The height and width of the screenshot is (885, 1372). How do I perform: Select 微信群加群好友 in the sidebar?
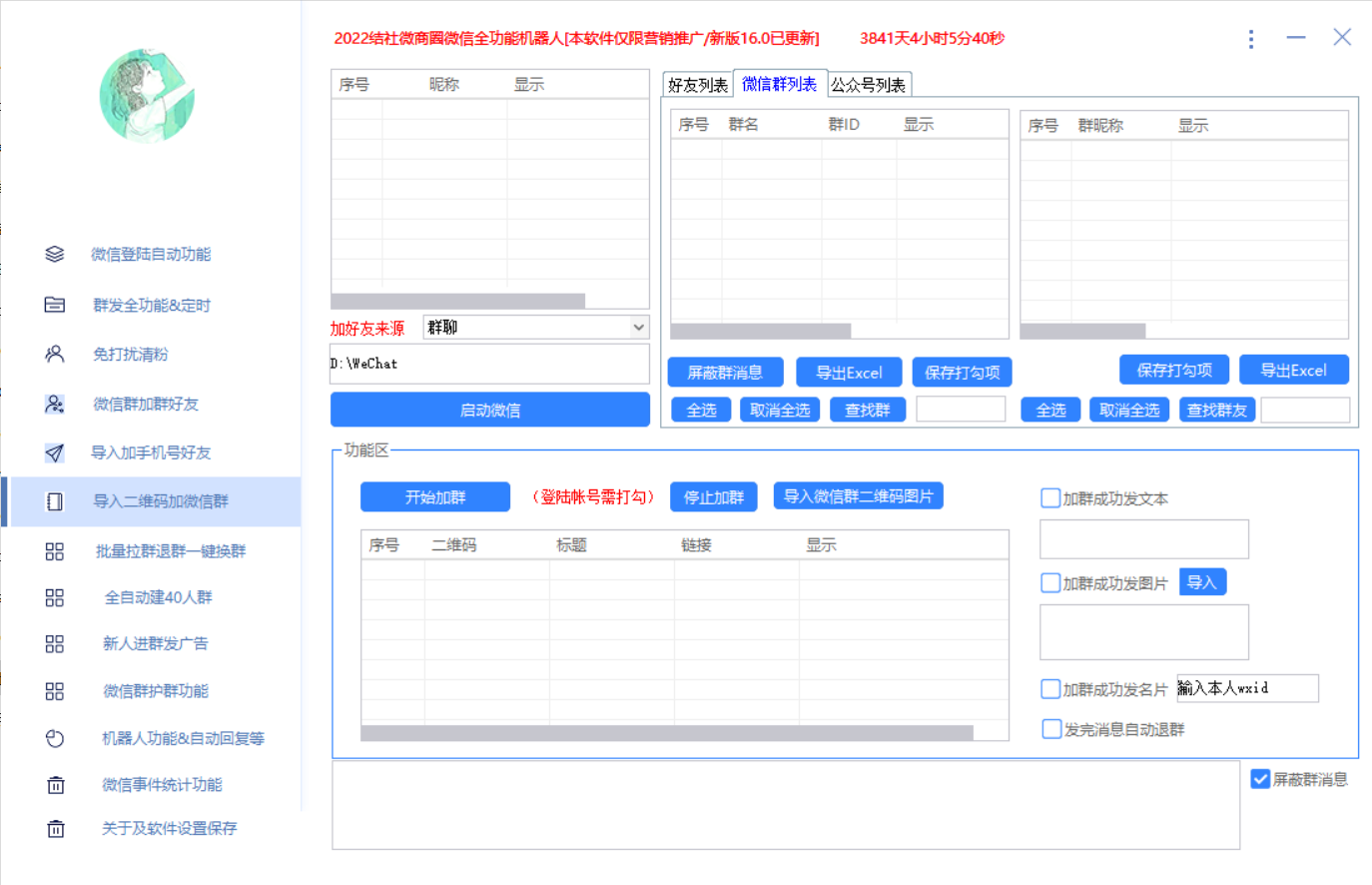point(55,404)
